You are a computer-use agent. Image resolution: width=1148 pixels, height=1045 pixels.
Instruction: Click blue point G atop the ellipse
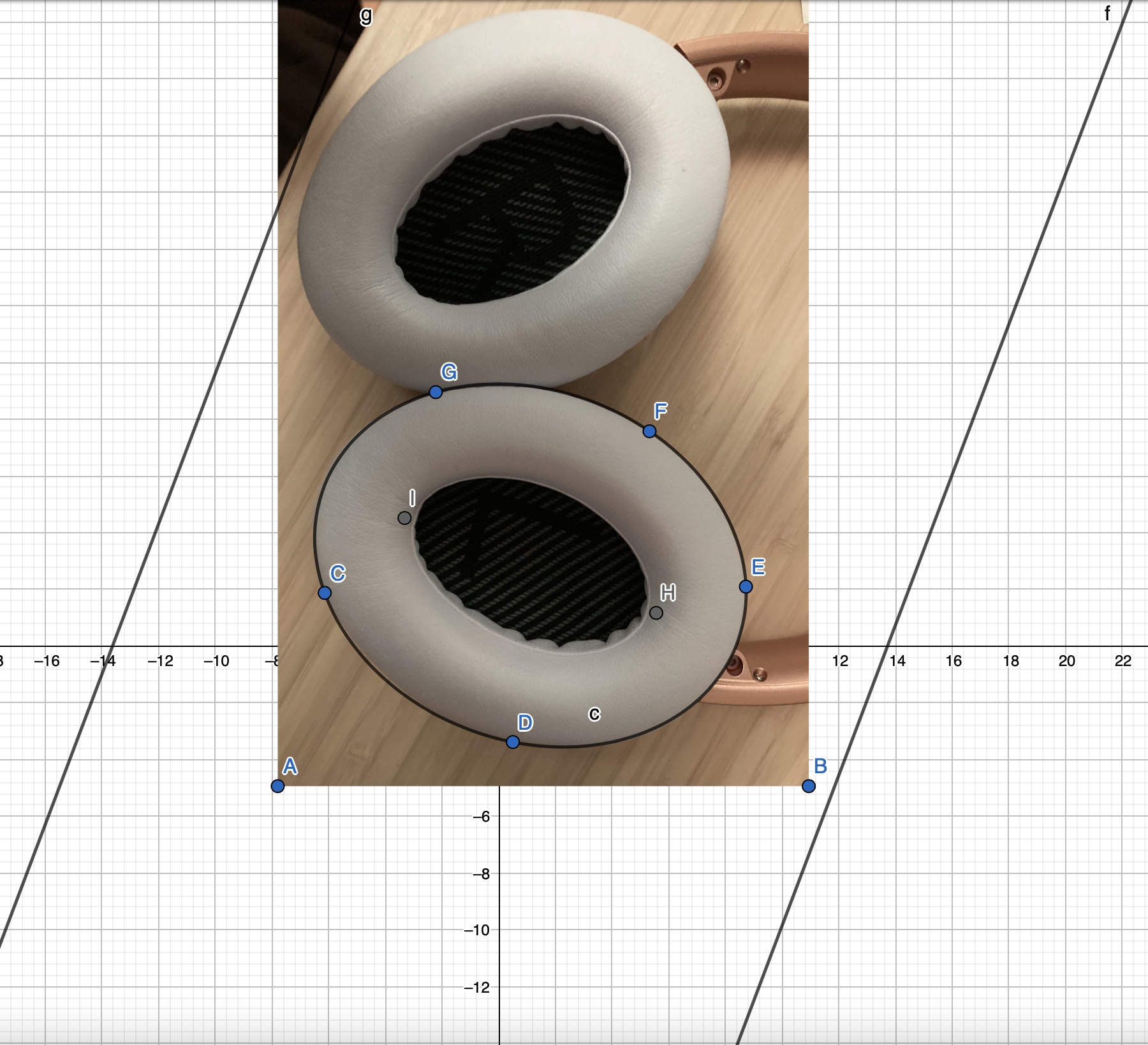click(436, 392)
